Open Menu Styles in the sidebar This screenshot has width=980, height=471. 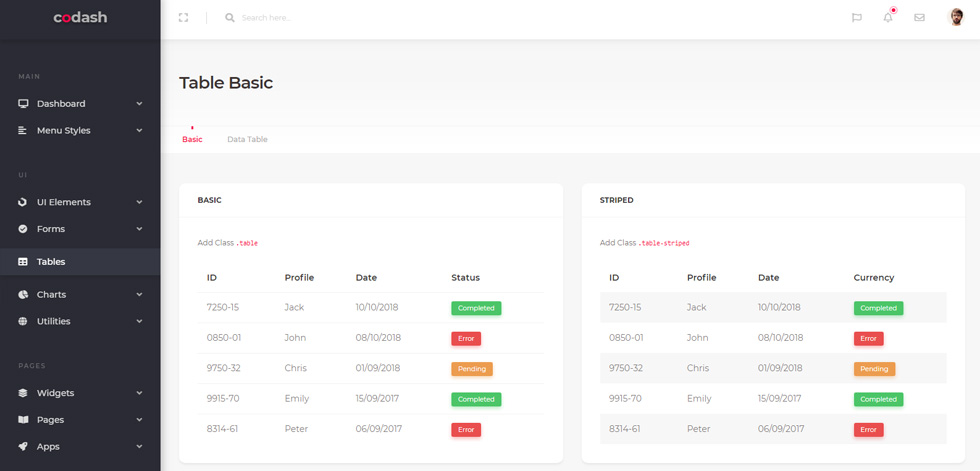(x=80, y=131)
